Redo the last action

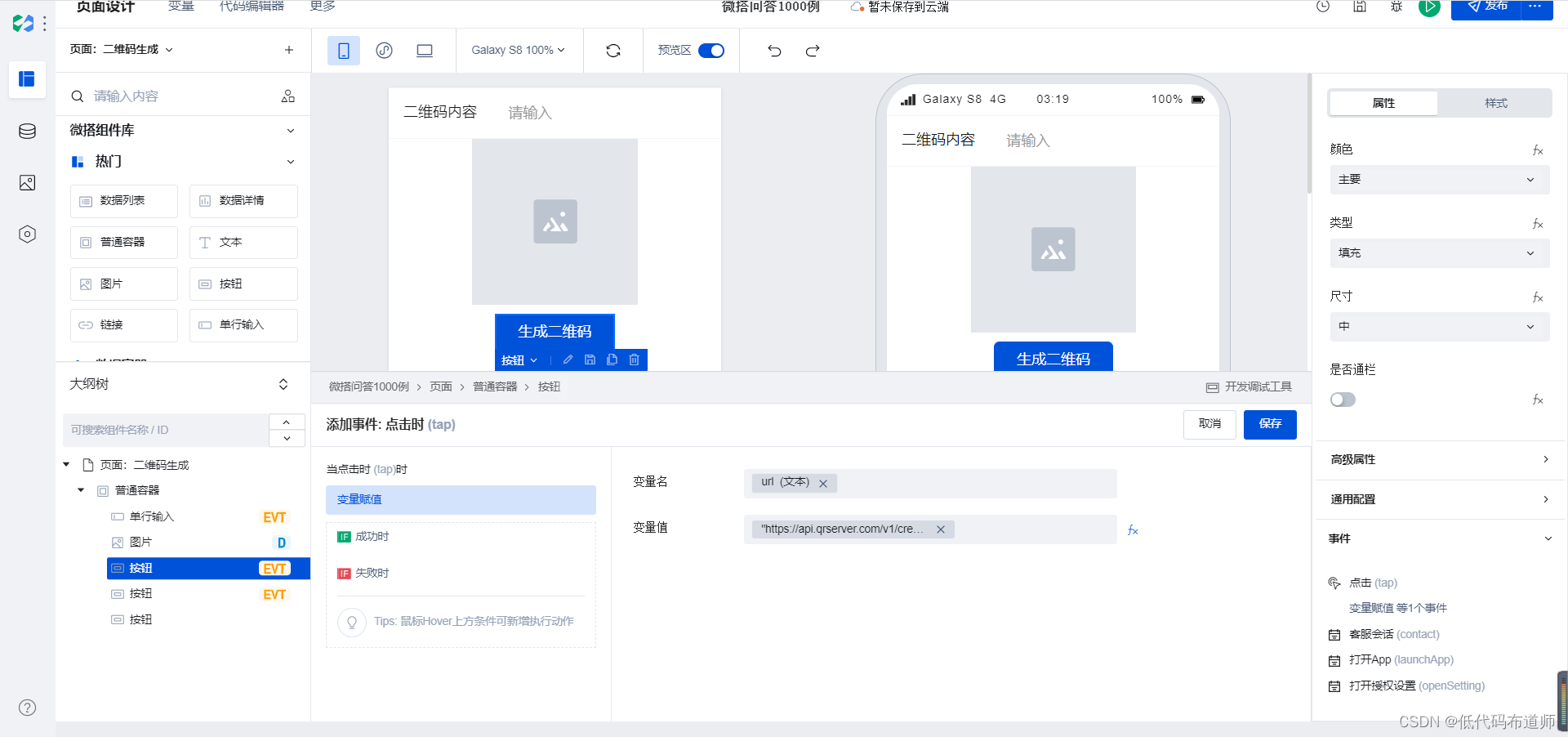(813, 51)
